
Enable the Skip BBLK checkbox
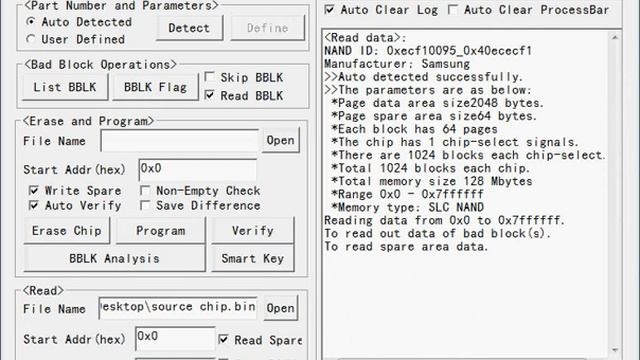tap(209, 77)
